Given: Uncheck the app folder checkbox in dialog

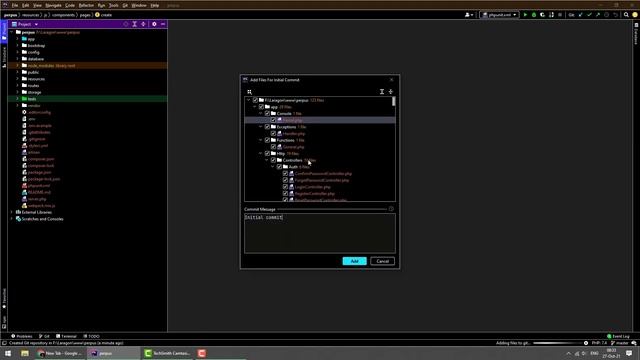Looking at the screenshot, I should pos(261,107).
